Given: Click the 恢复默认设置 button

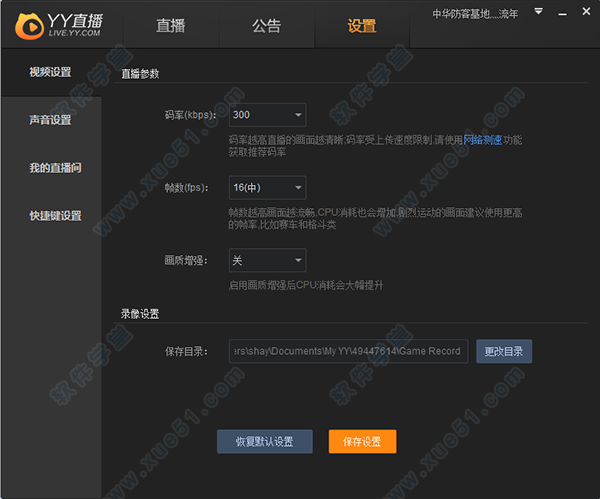Looking at the screenshot, I should click(265, 442).
